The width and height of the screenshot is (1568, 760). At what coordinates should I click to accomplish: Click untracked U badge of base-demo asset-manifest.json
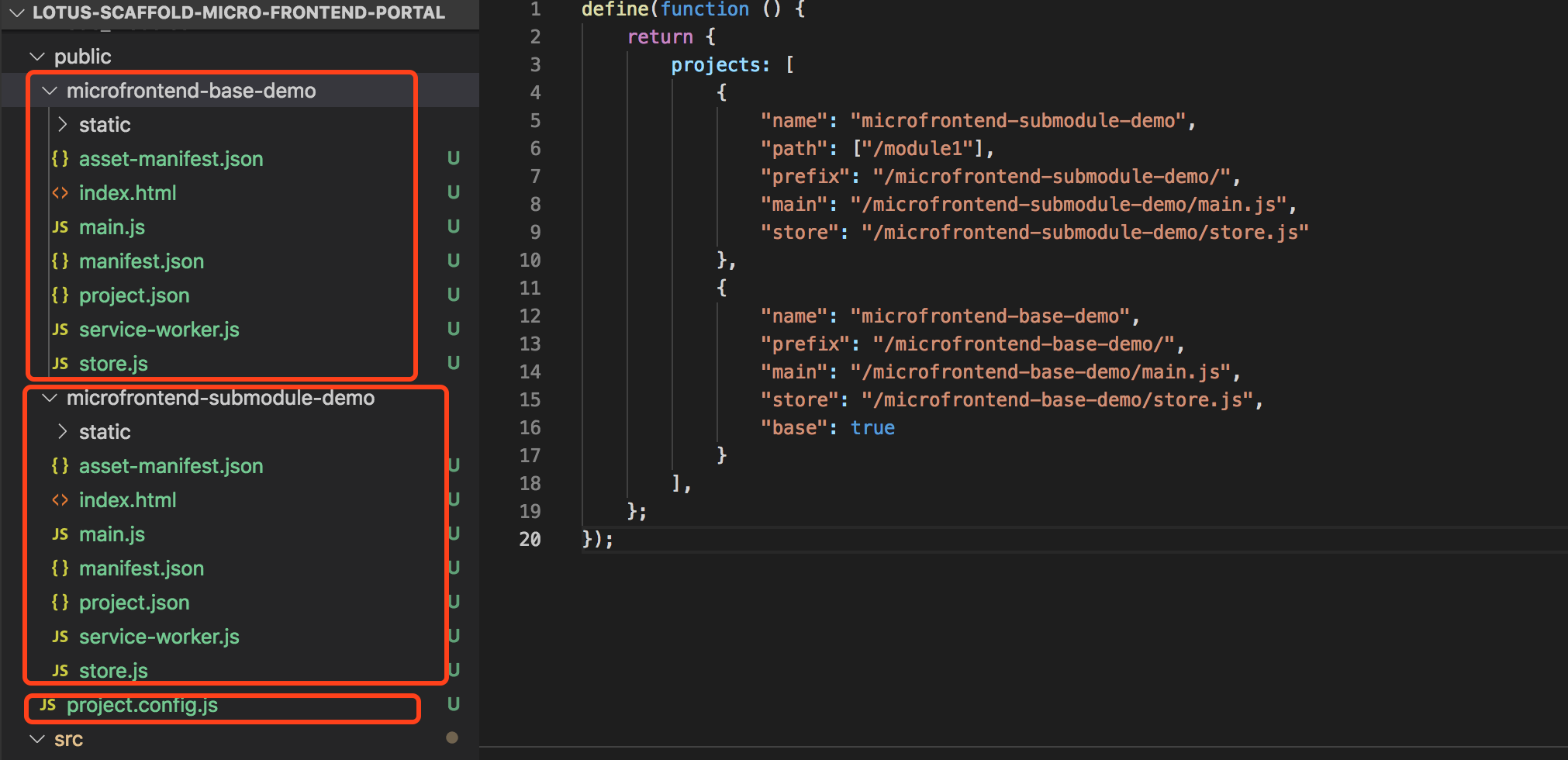click(454, 158)
